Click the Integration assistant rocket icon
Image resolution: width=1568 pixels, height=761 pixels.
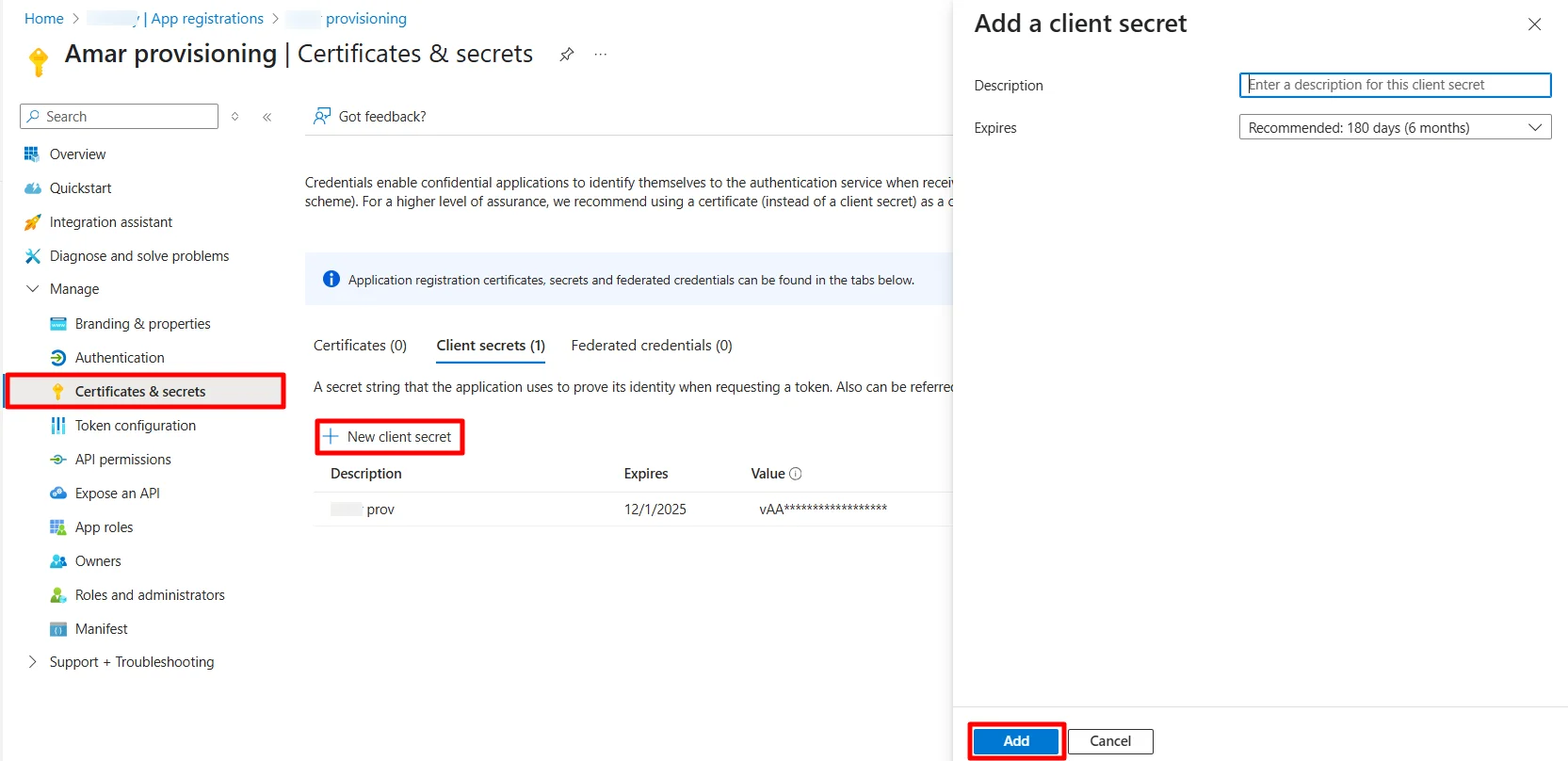(x=32, y=221)
